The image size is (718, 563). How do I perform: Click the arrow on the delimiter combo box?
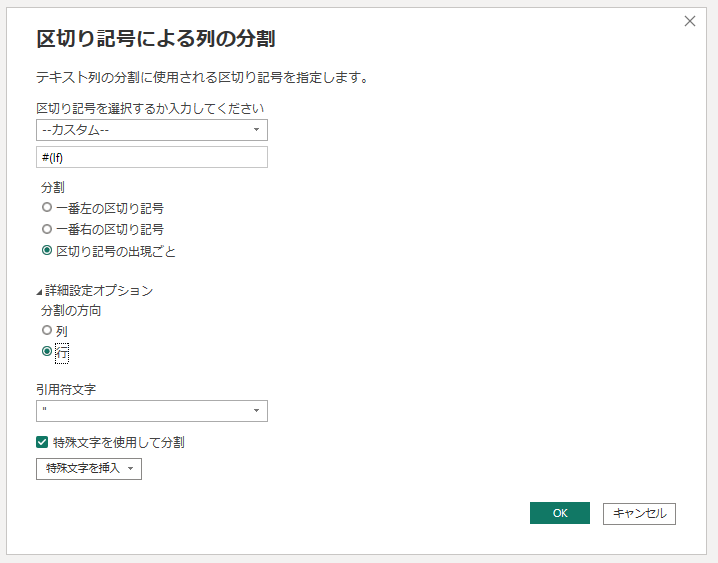[x=256, y=130]
